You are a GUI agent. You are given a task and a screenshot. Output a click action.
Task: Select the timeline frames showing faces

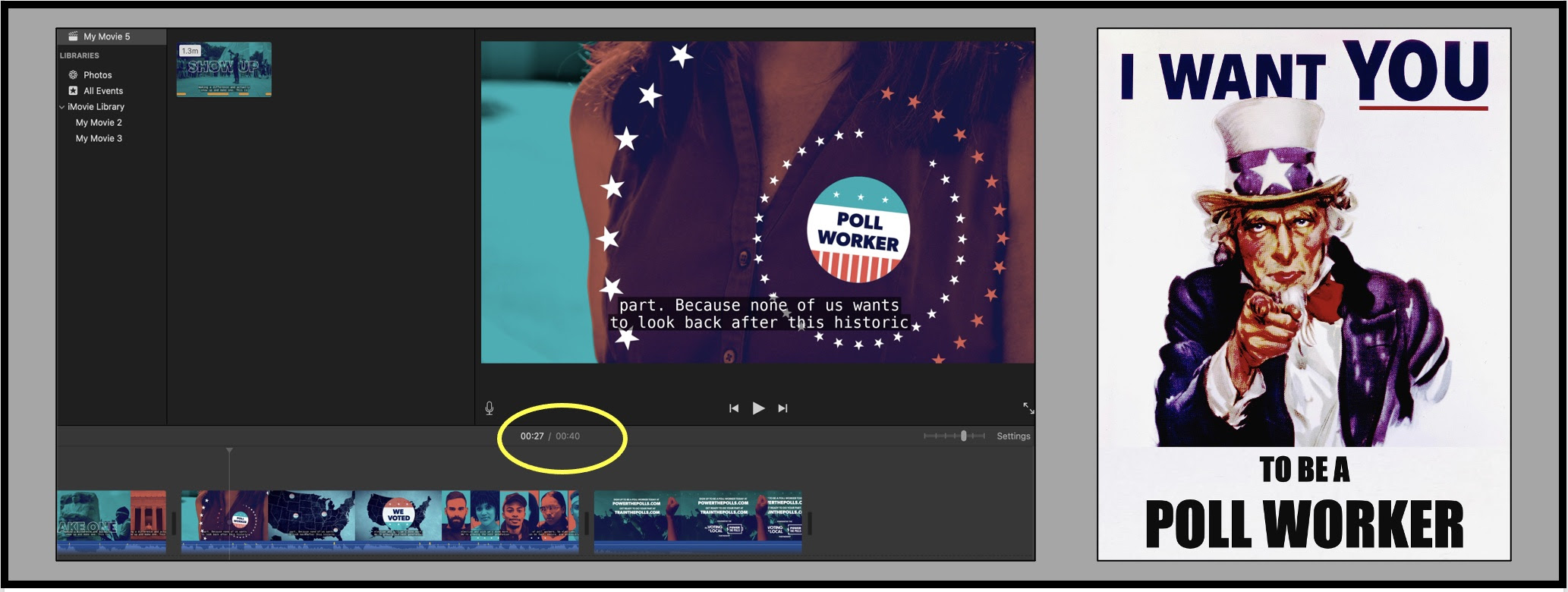click(510, 516)
